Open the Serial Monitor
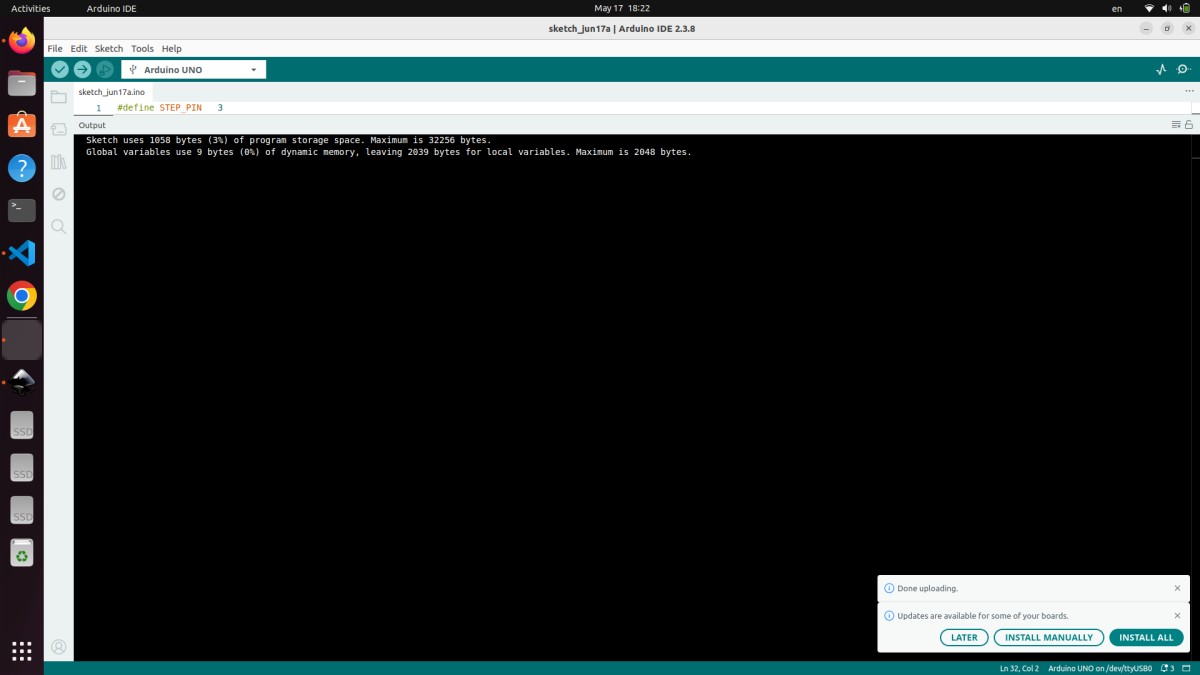The height and width of the screenshot is (675, 1200). click(1184, 70)
